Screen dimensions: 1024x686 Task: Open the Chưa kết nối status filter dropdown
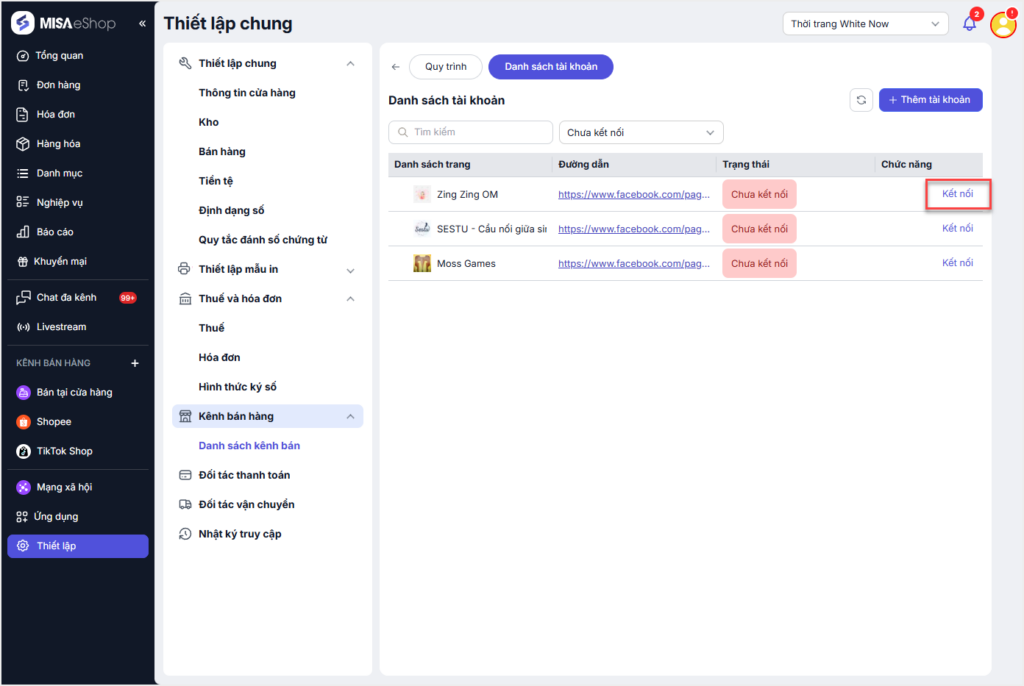tap(641, 132)
